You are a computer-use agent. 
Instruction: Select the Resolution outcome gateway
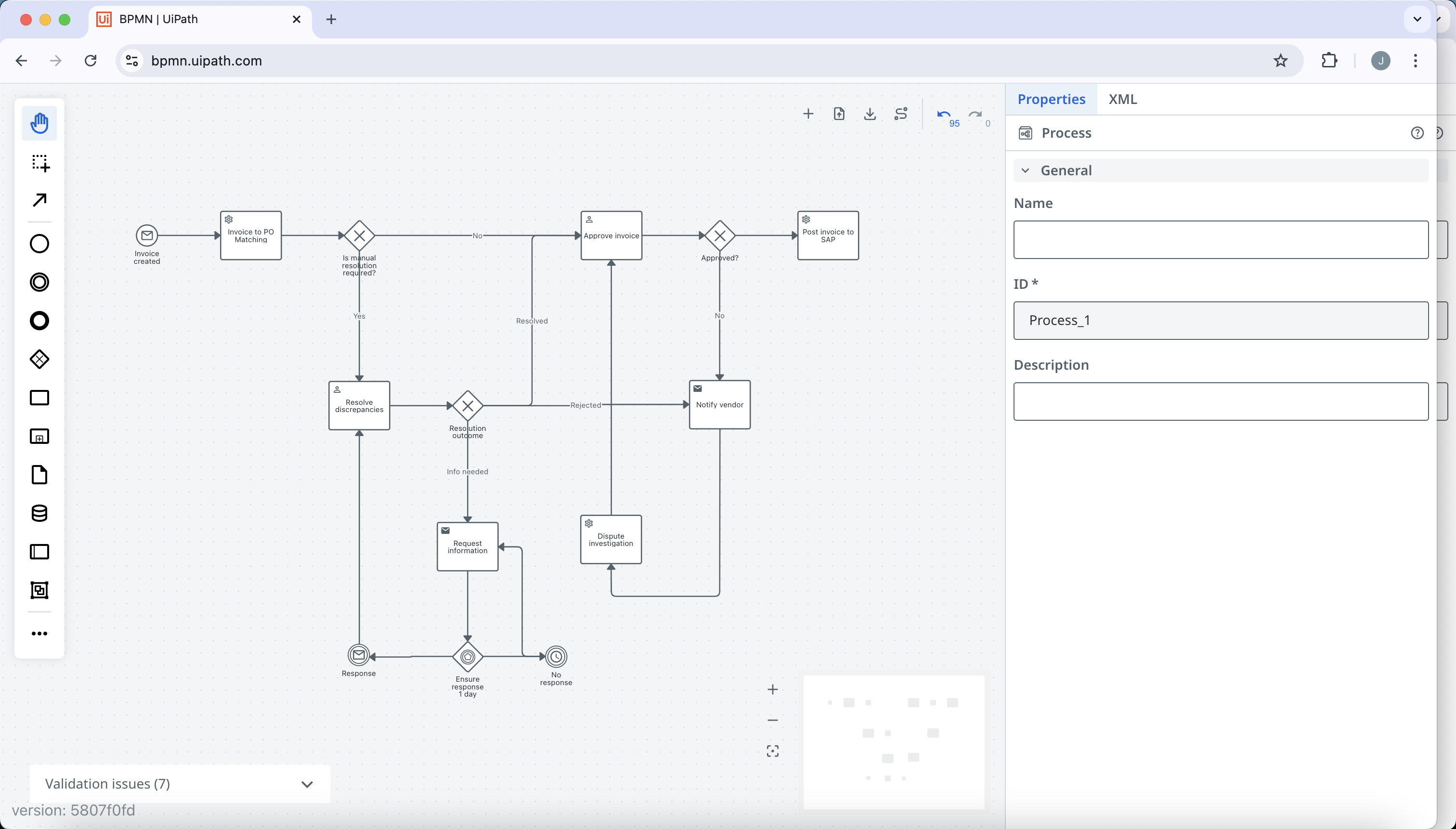(x=468, y=406)
